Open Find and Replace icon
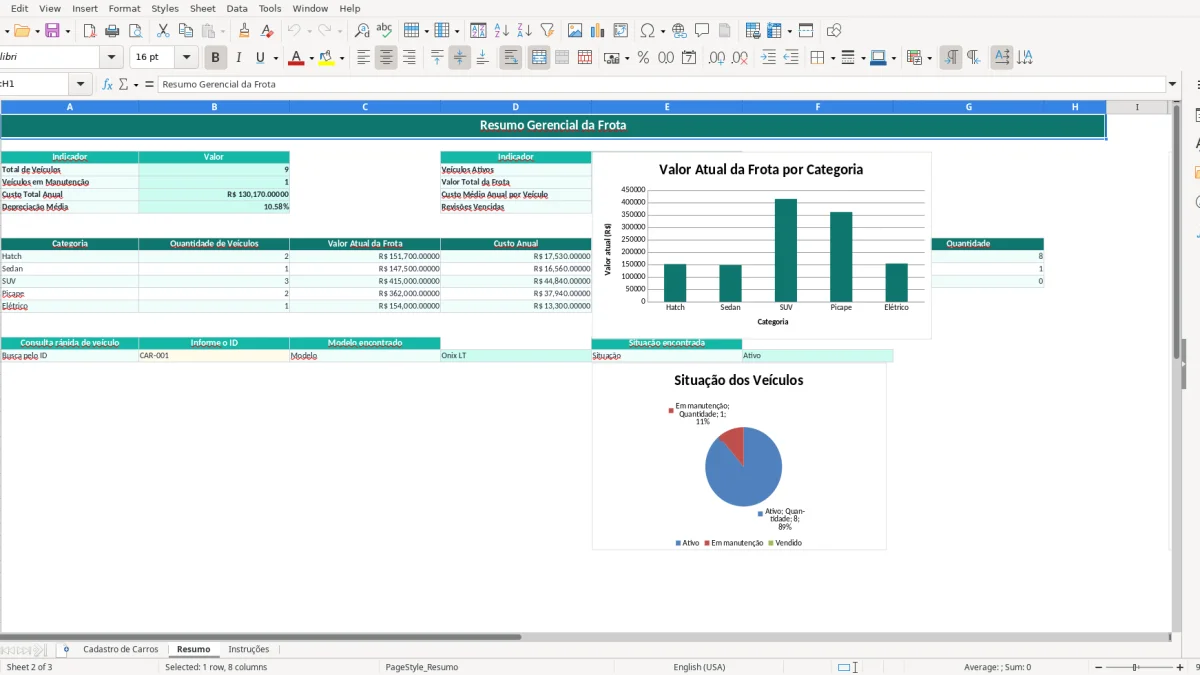Screen dimensions: 1200x675 click(x=362, y=31)
